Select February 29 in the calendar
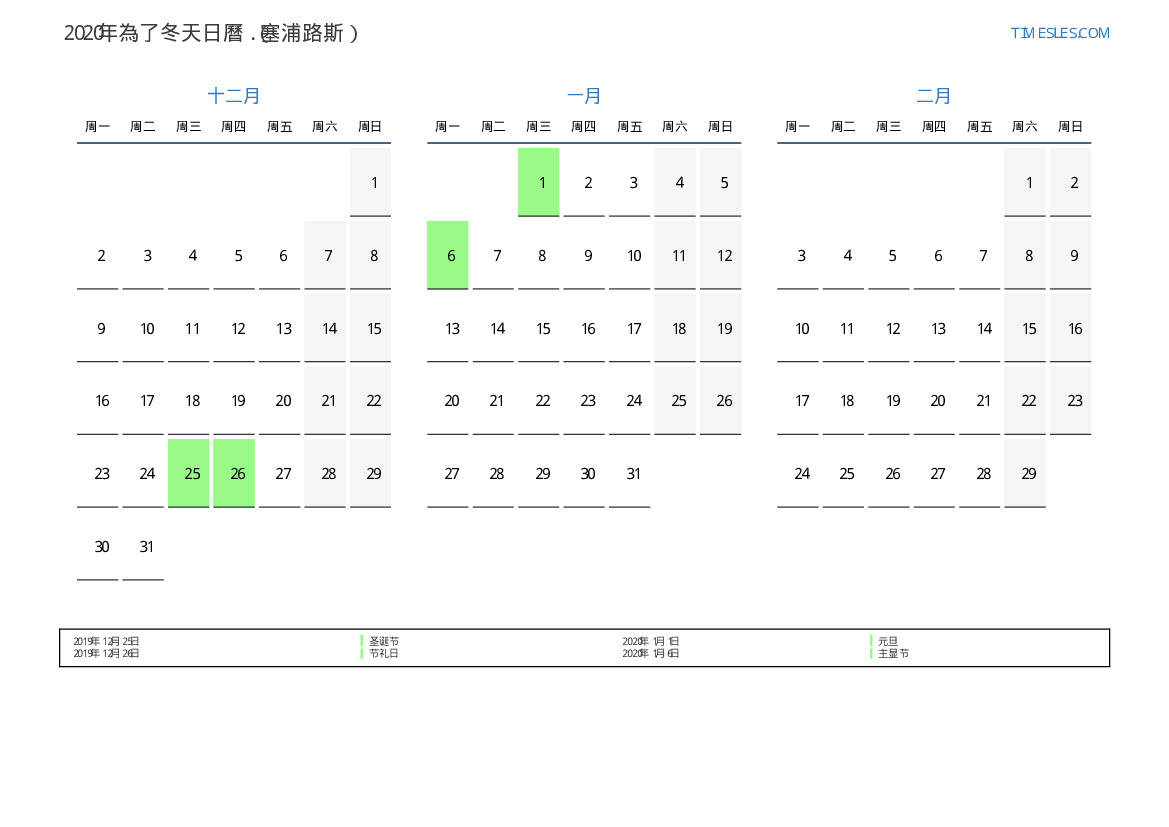 [x=1025, y=473]
